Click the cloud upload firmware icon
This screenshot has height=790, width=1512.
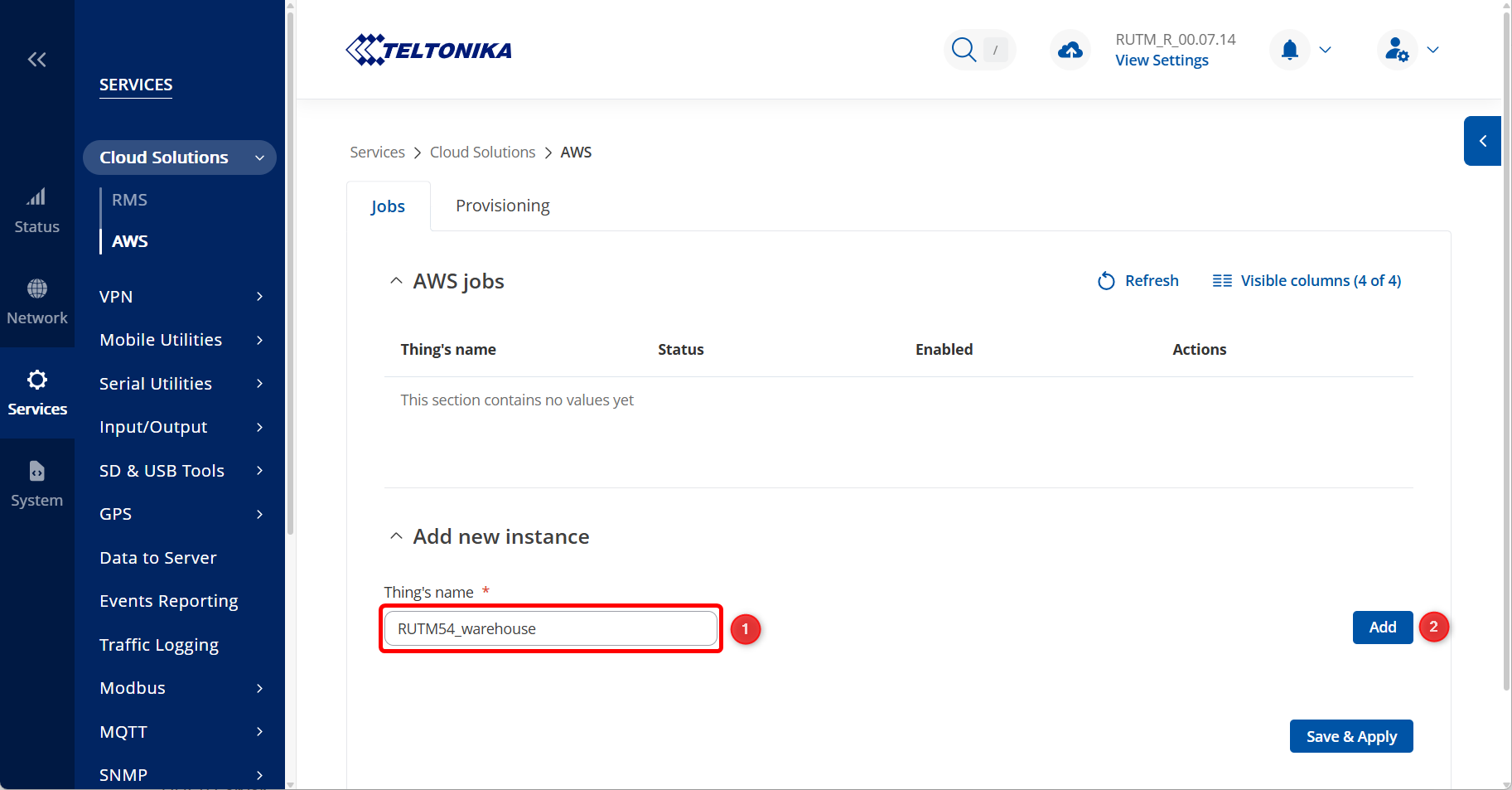click(1070, 50)
